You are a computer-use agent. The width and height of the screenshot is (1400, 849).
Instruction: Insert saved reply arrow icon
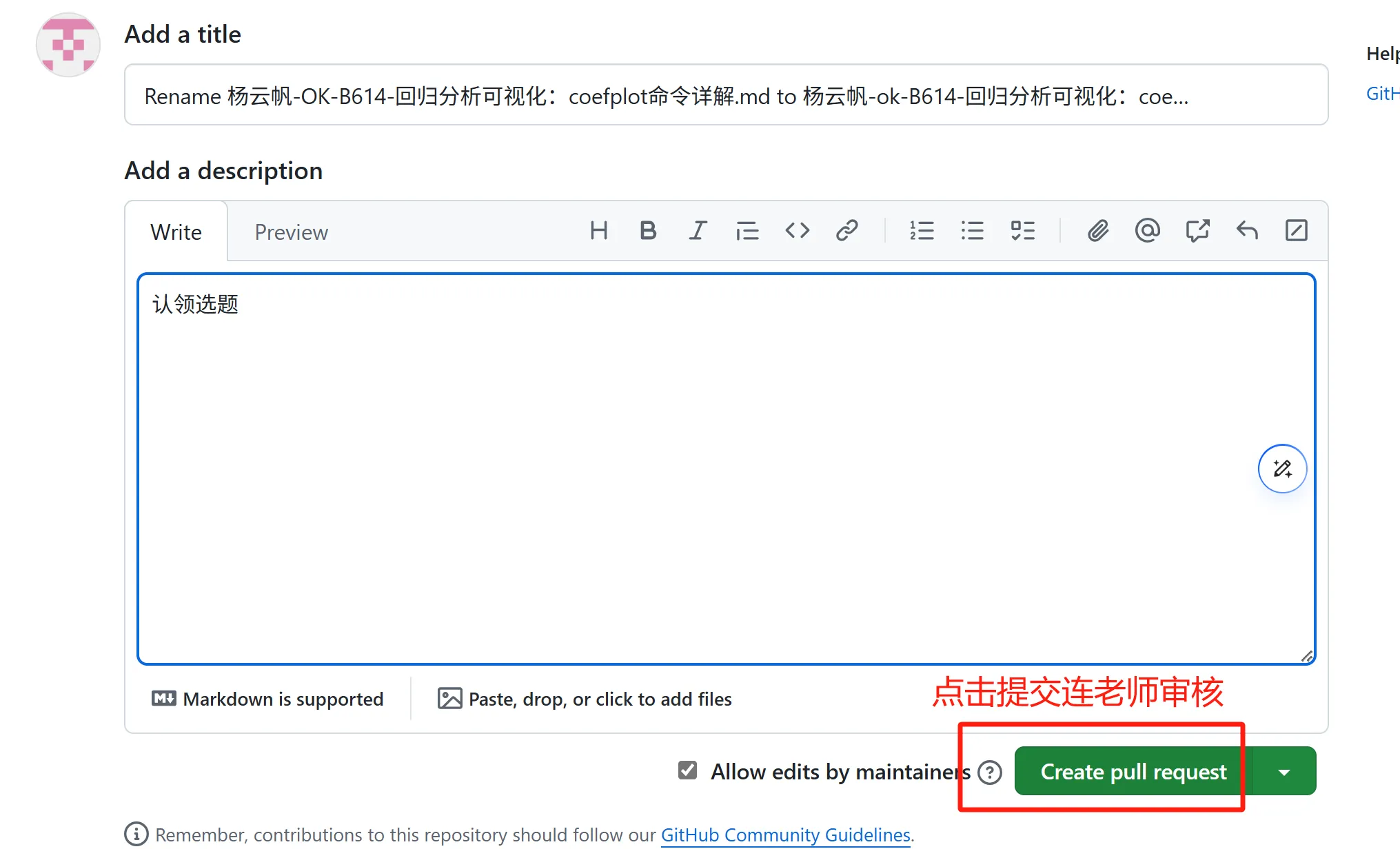click(x=1247, y=231)
